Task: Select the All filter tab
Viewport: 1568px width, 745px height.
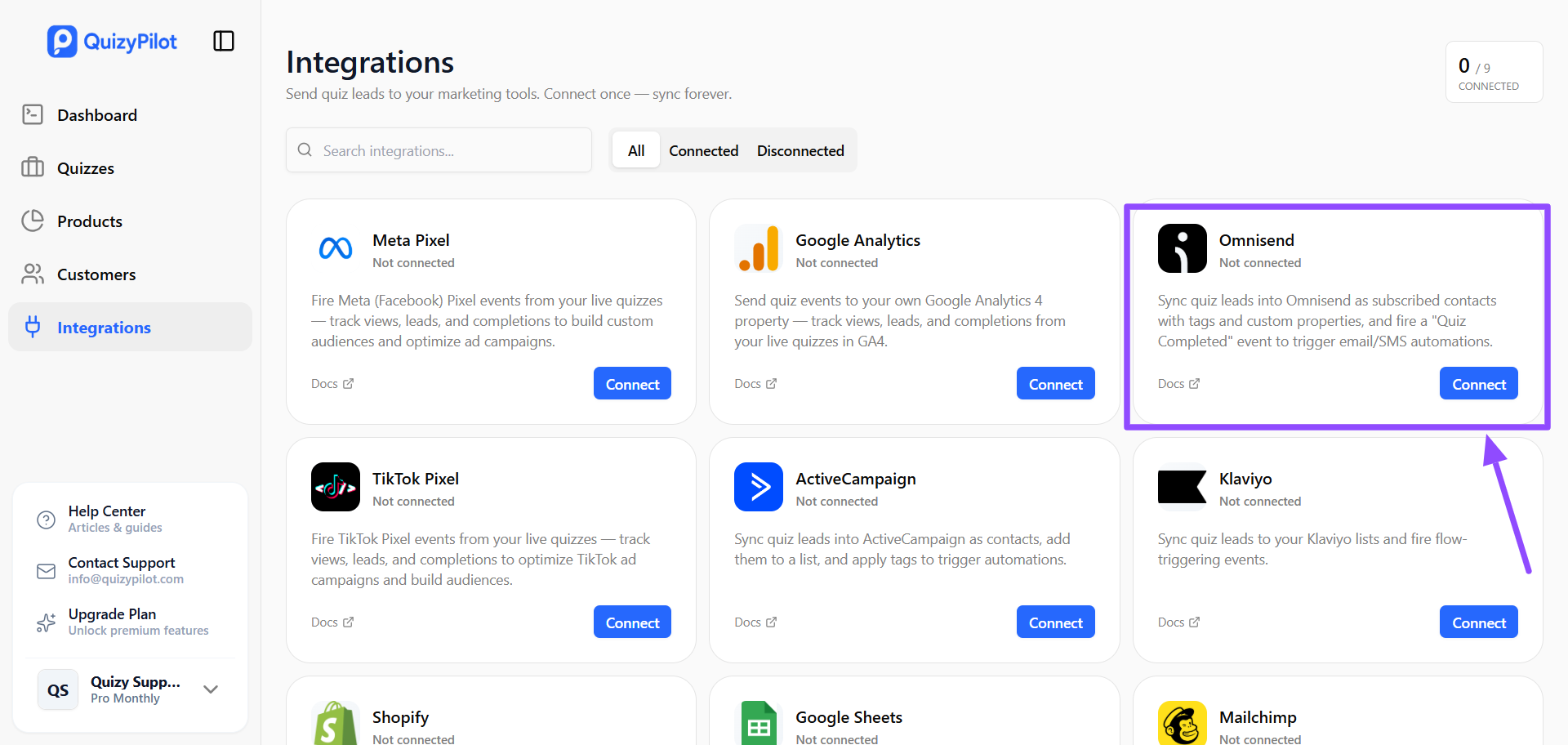Action: (636, 150)
